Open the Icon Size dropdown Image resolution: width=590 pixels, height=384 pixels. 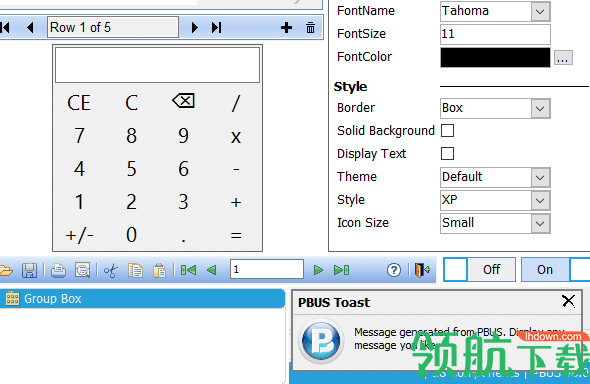pyautogui.click(x=540, y=223)
